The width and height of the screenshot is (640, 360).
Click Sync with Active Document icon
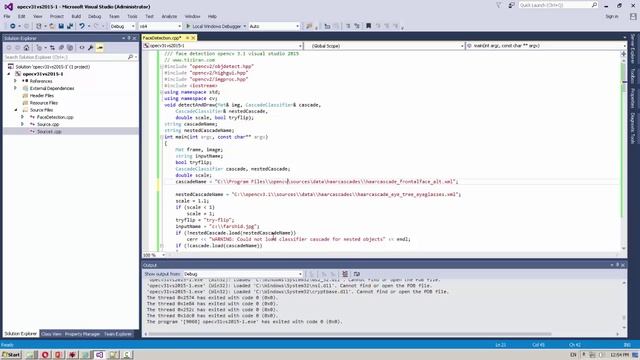tap(52, 48)
